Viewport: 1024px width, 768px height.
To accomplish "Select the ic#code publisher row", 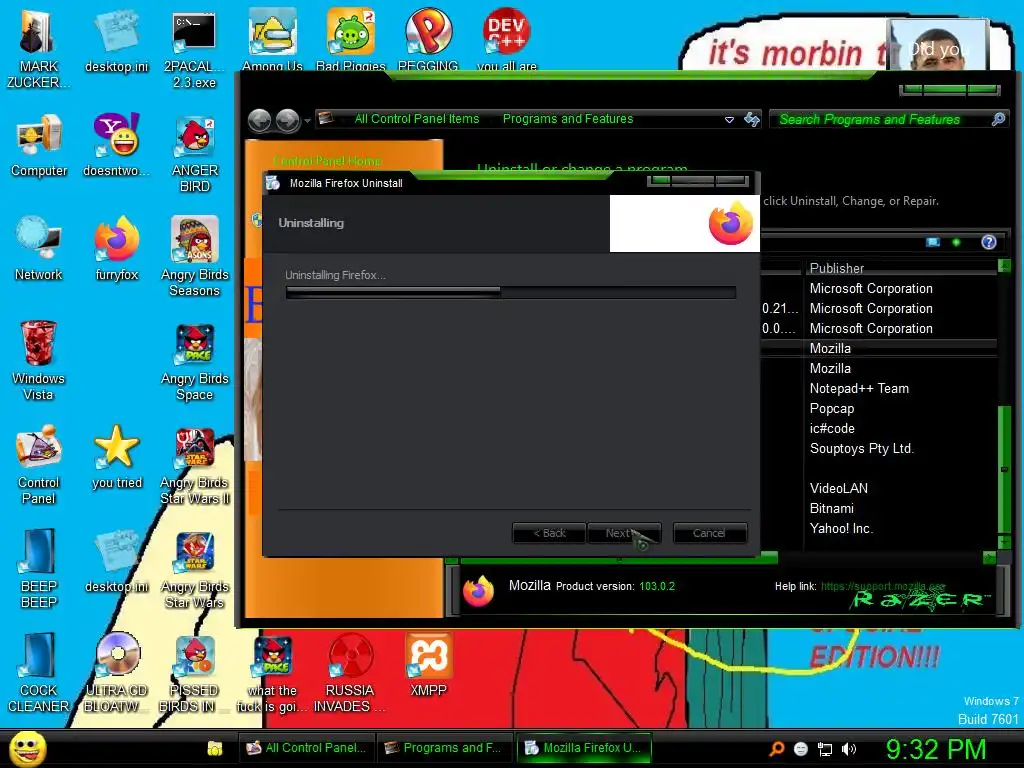I will pyautogui.click(x=832, y=428).
